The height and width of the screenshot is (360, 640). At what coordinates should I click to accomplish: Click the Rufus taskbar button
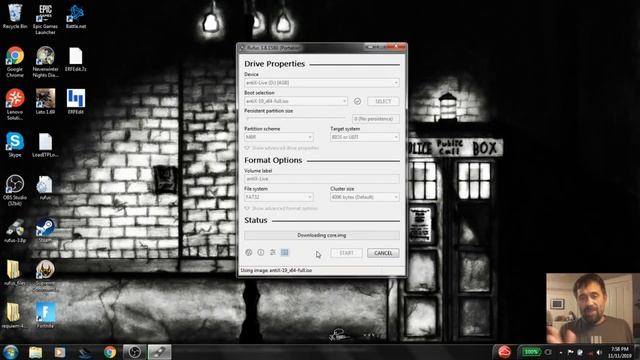pyautogui.click(x=160, y=352)
